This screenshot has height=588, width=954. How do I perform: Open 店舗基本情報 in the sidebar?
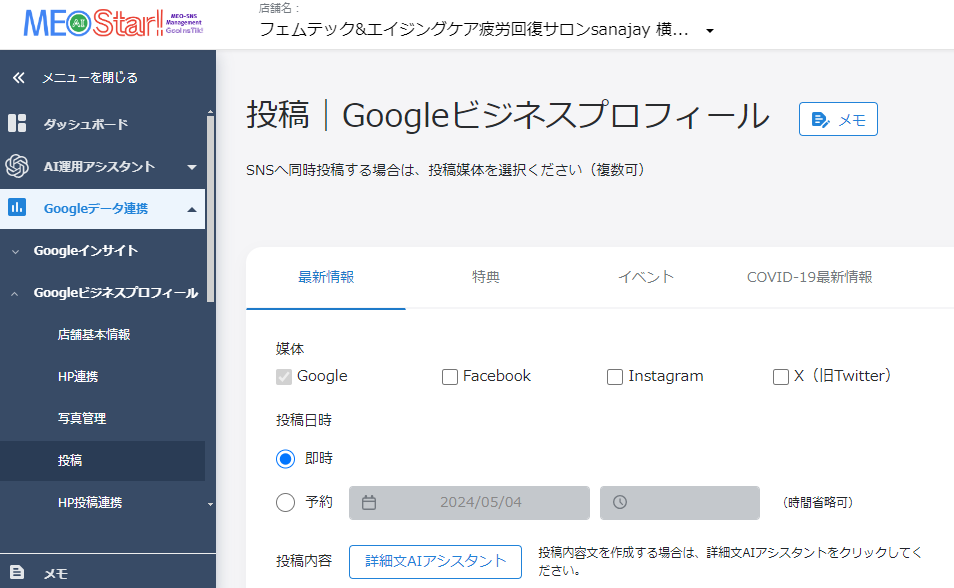click(94, 335)
